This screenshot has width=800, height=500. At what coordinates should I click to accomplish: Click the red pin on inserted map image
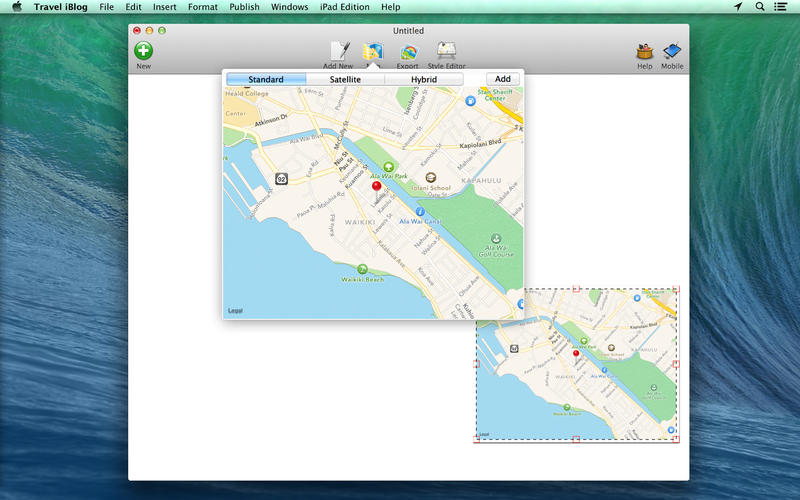coord(576,354)
